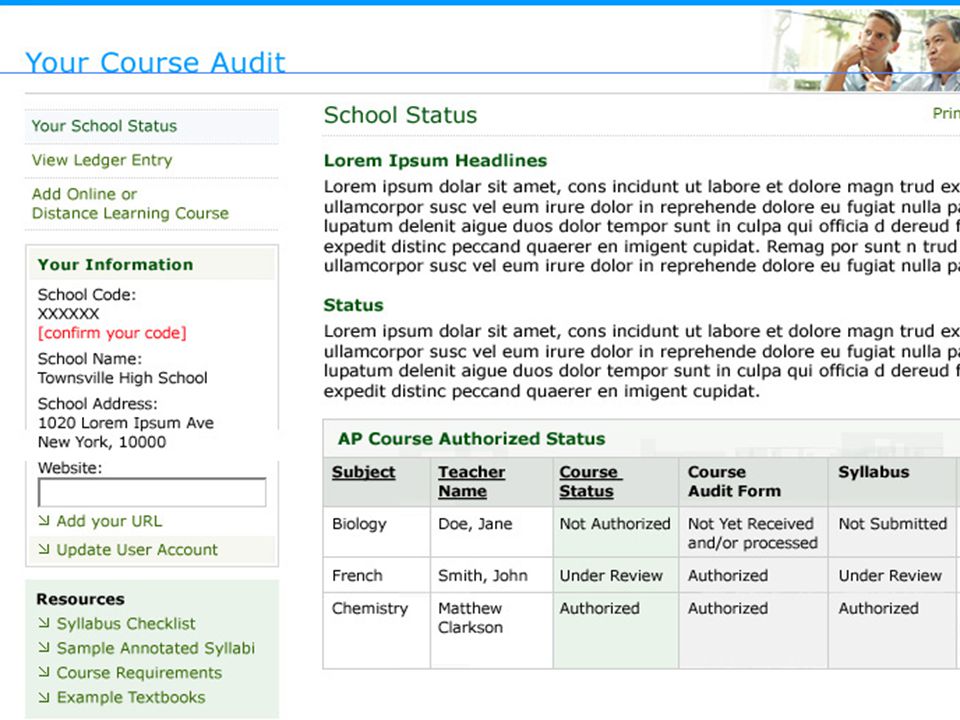960x720 pixels.
Task: Click the arrow icon beside Course Requirements
Action: [43, 672]
